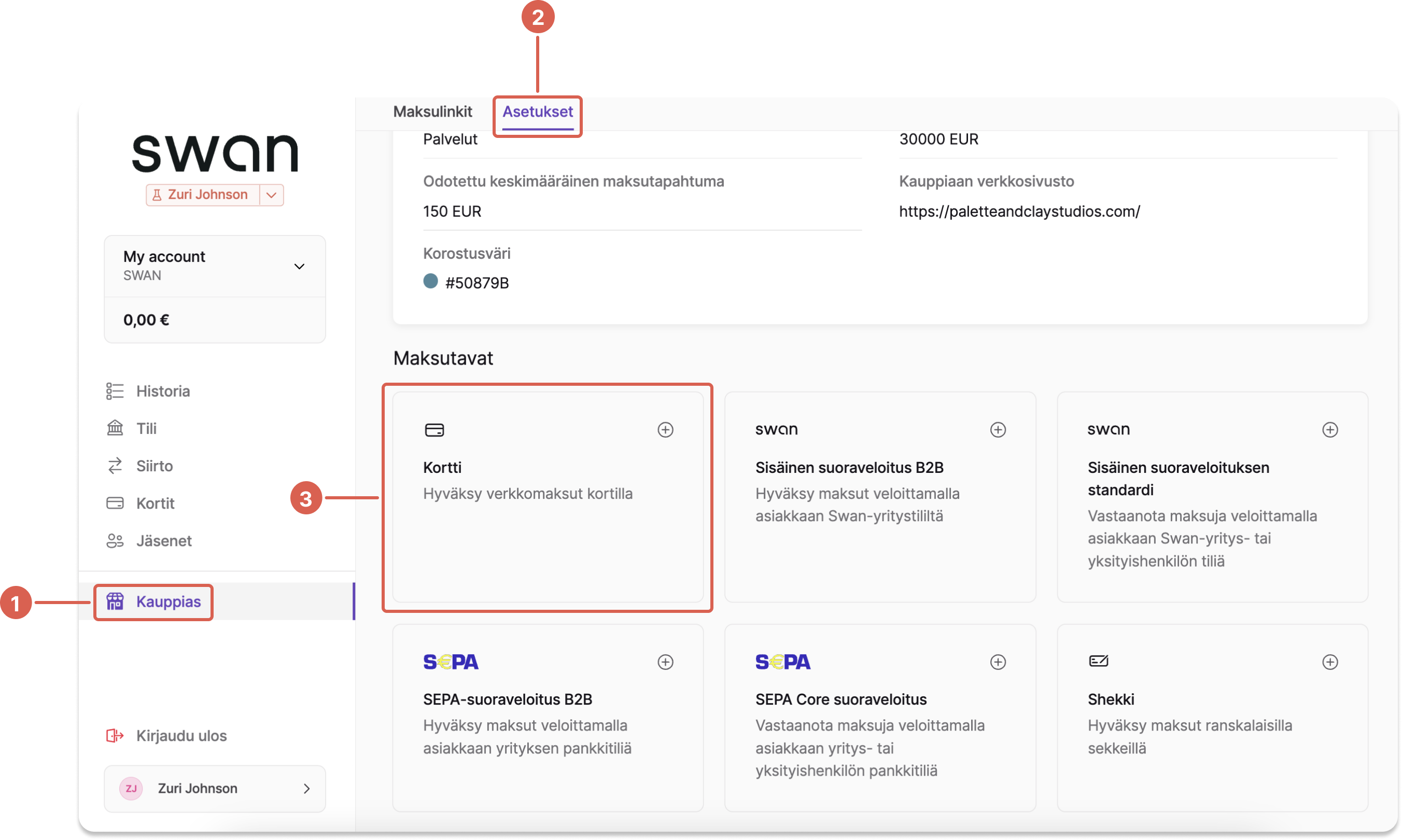The height and width of the screenshot is (840, 1402).
Task: Click the Kortit card icon in sidebar
Action: (115, 503)
